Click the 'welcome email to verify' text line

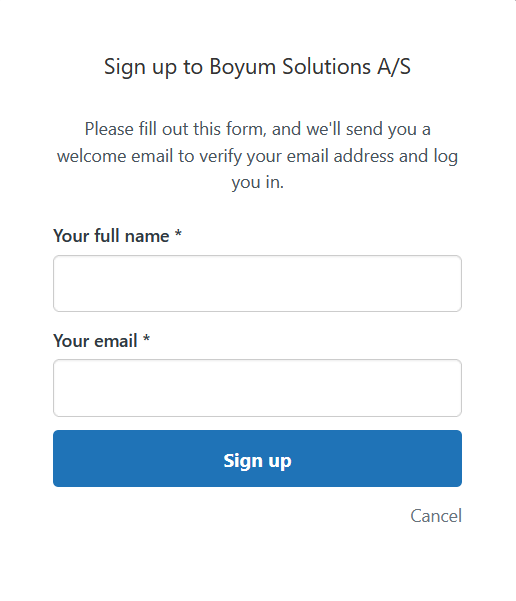(x=257, y=156)
